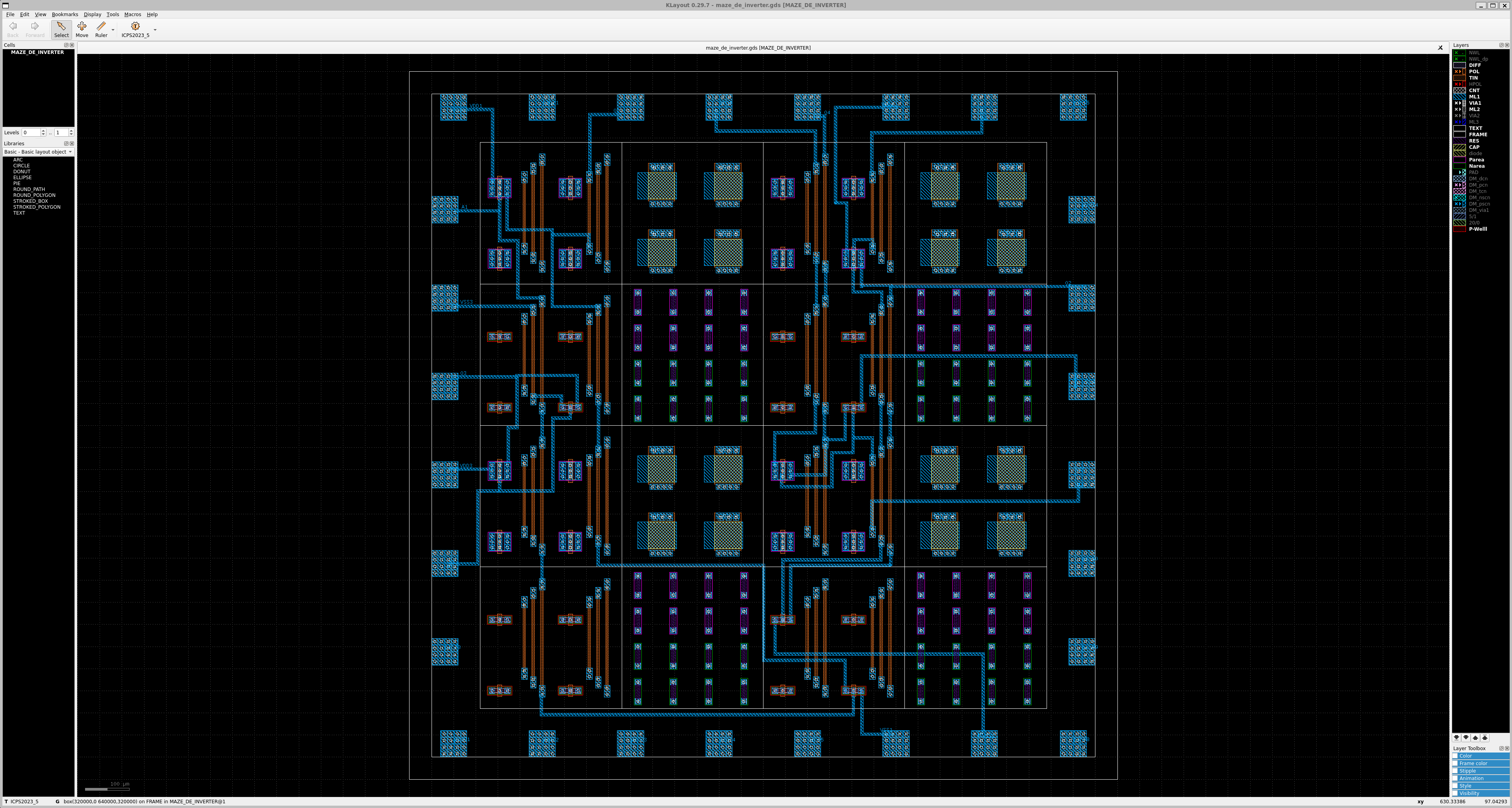Image resolution: width=1512 pixels, height=808 pixels.
Task: Open the technology selector dropdown arrow
Action: (155, 30)
